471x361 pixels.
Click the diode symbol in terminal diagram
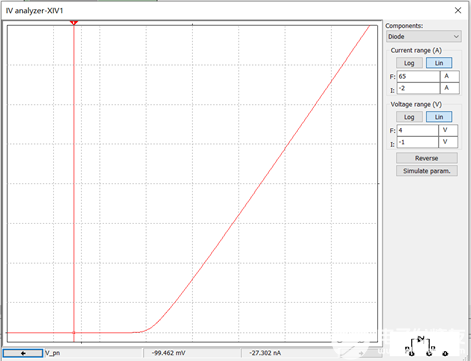click(x=421, y=339)
